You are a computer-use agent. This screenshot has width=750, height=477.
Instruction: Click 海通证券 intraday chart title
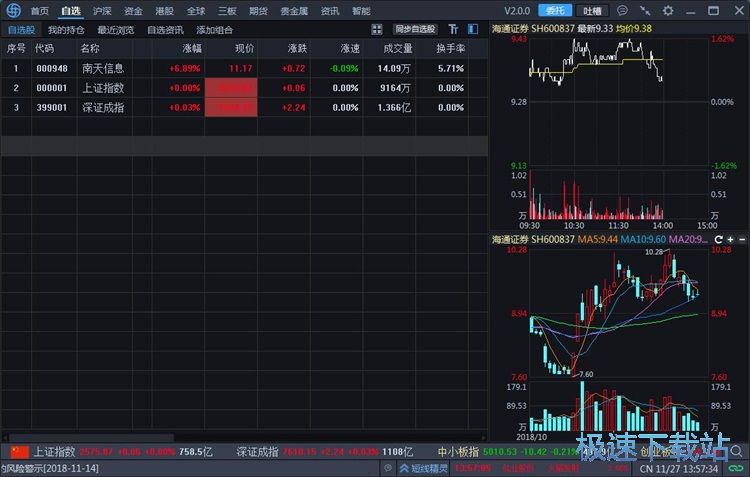510,29
